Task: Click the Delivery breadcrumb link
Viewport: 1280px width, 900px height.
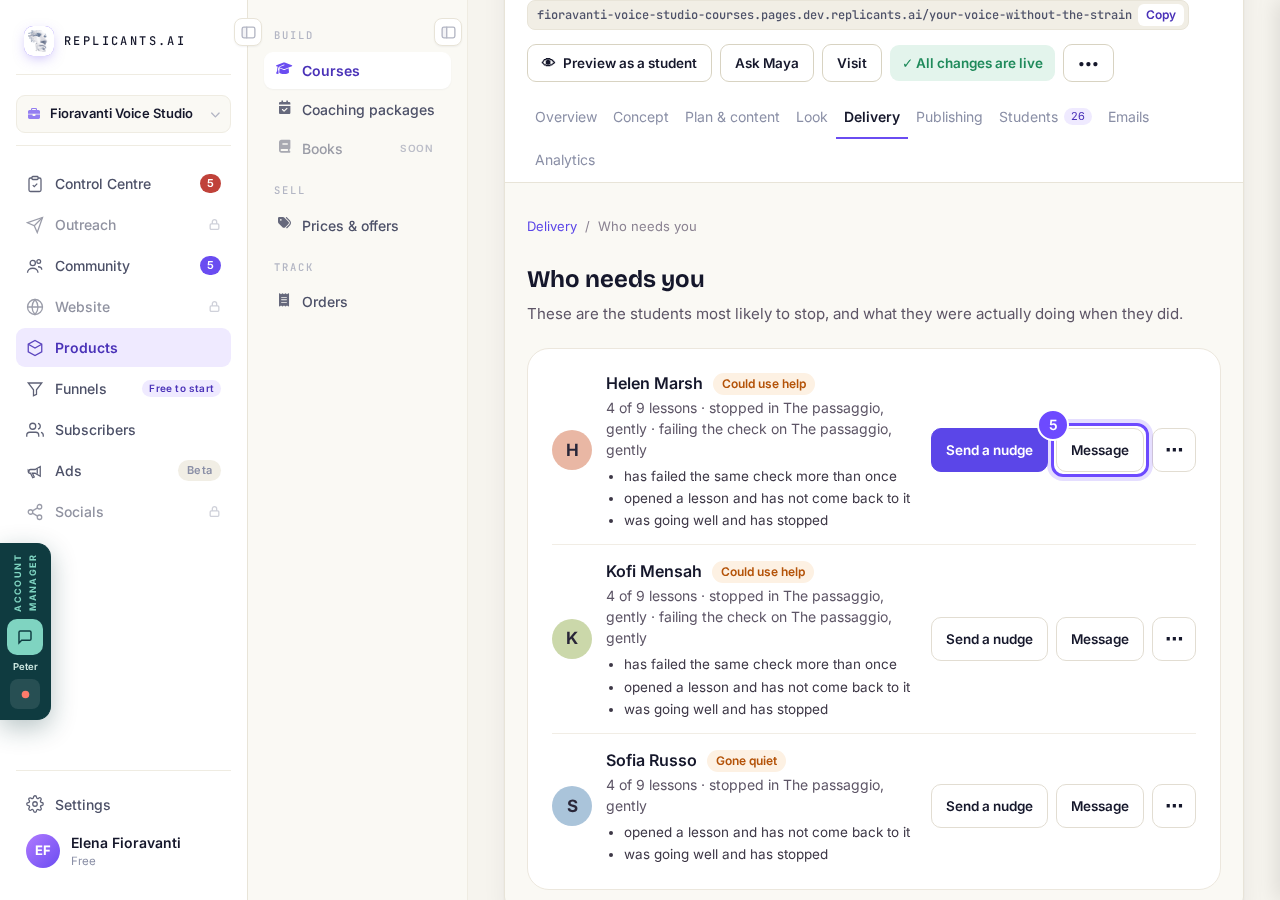Action: [x=552, y=226]
